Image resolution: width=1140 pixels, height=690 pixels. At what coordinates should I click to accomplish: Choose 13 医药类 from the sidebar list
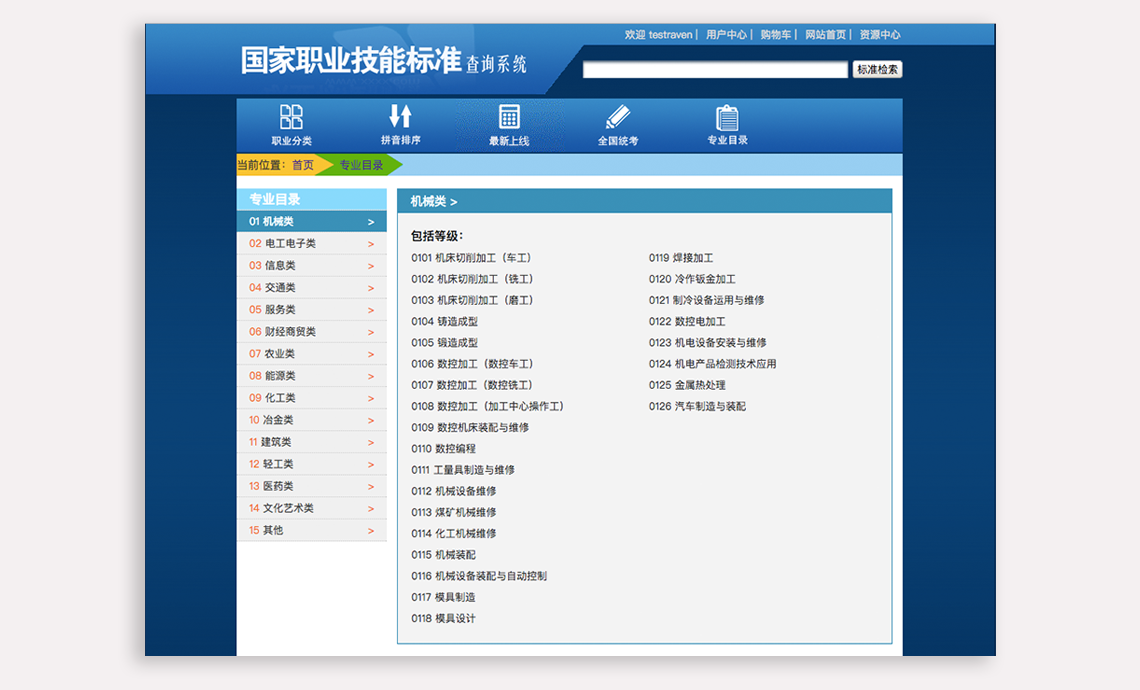(x=278, y=486)
